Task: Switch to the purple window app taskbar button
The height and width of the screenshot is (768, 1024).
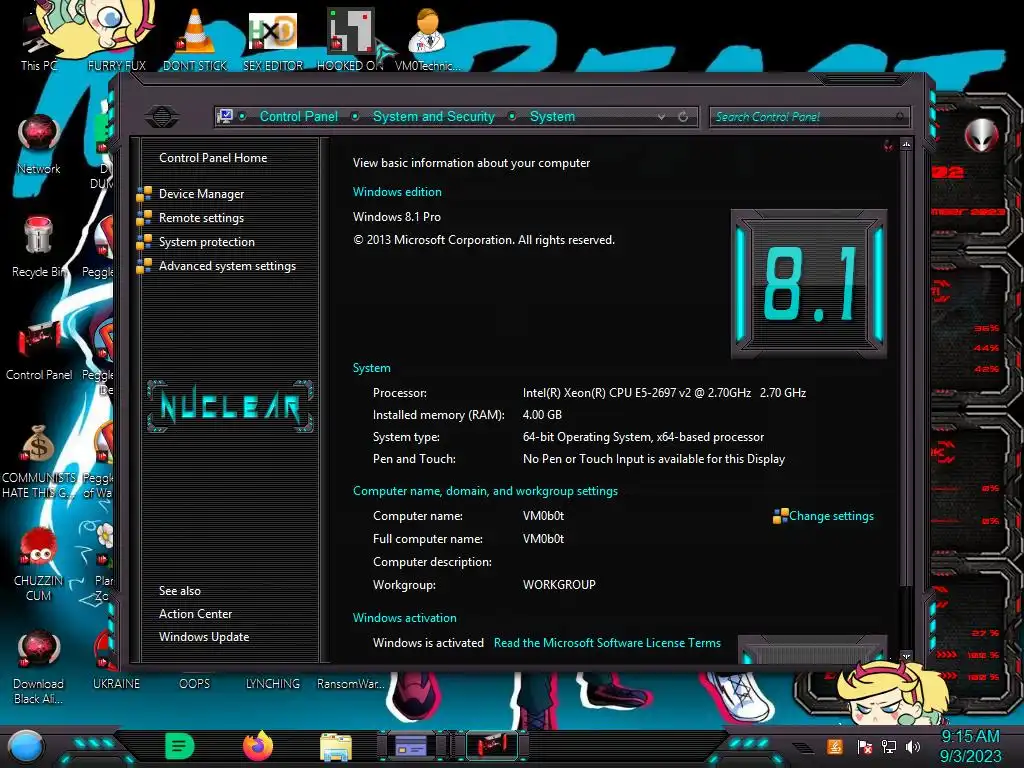Action: coord(412,746)
